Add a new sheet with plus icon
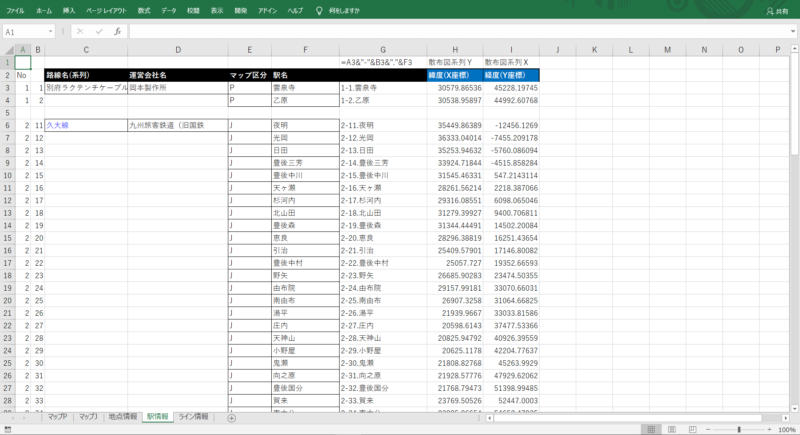The width and height of the screenshot is (800, 435). pos(232,417)
